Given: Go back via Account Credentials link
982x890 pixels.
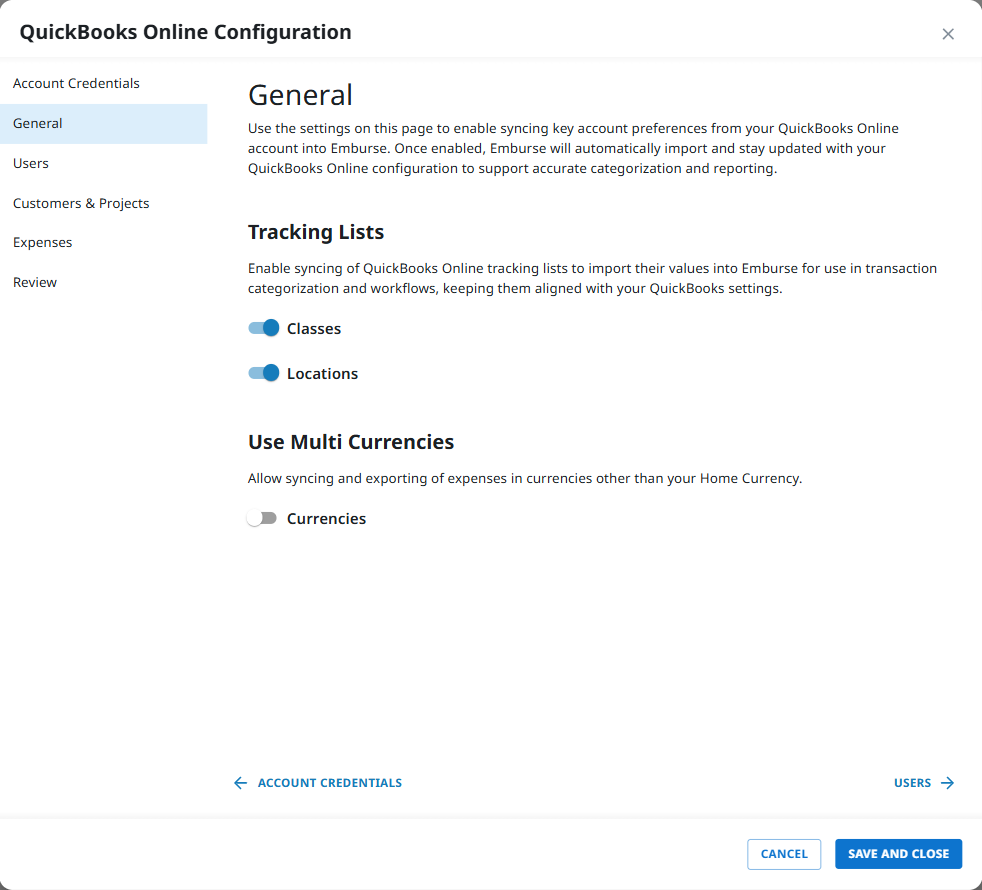Looking at the screenshot, I should (318, 783).
